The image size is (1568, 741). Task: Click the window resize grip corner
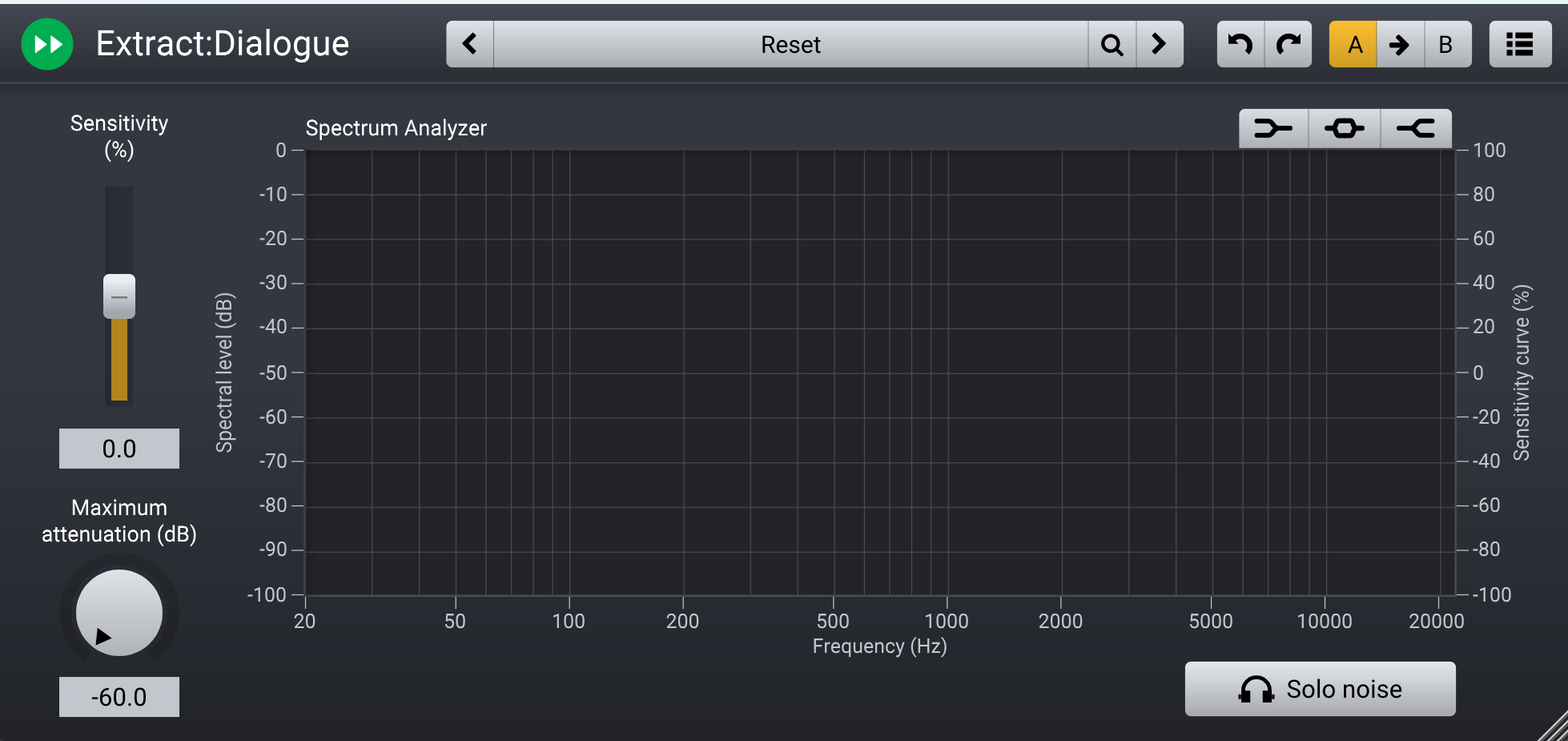click(1554, 727)
